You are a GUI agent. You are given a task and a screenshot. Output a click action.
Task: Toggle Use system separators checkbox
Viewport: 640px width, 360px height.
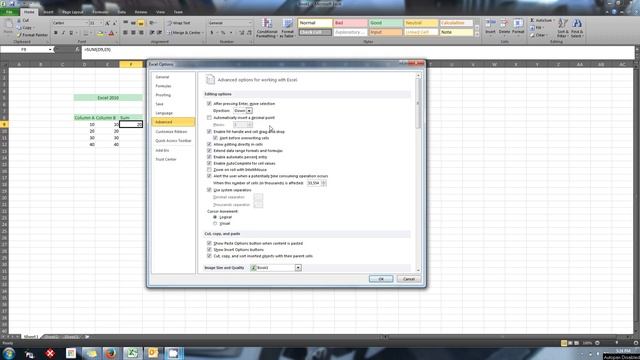point(209,190)
